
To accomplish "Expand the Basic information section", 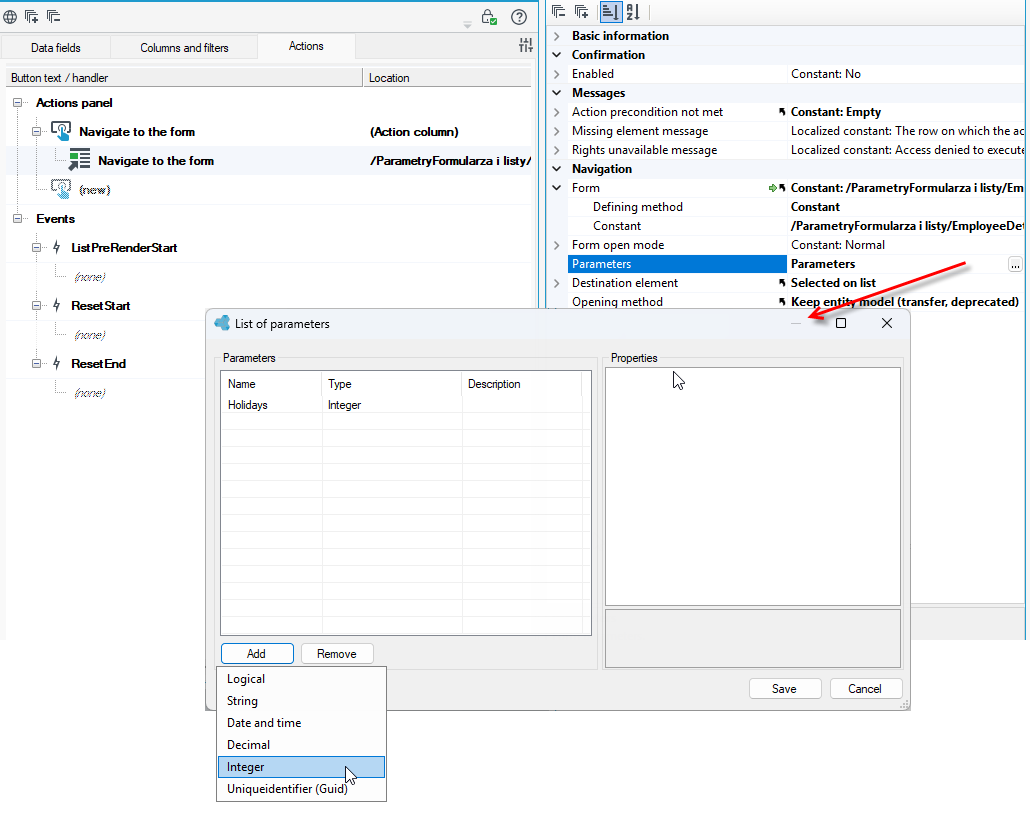I will pyautogui.click(x=557, y=36).
